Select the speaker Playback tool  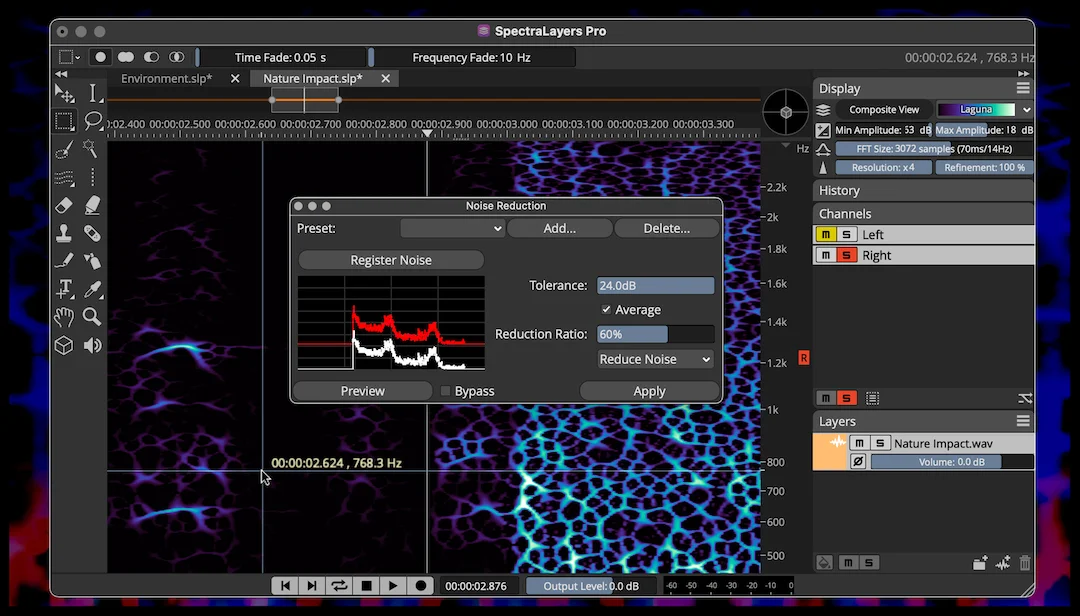92,345
